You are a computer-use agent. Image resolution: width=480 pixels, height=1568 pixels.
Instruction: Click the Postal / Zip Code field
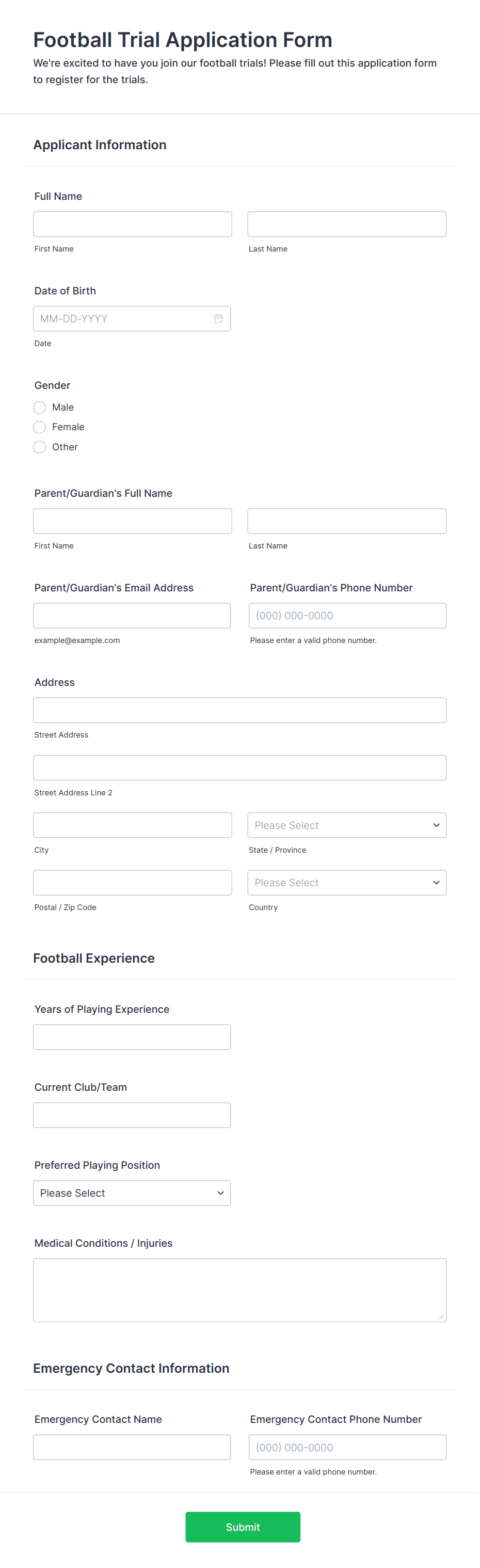point(132,882)
